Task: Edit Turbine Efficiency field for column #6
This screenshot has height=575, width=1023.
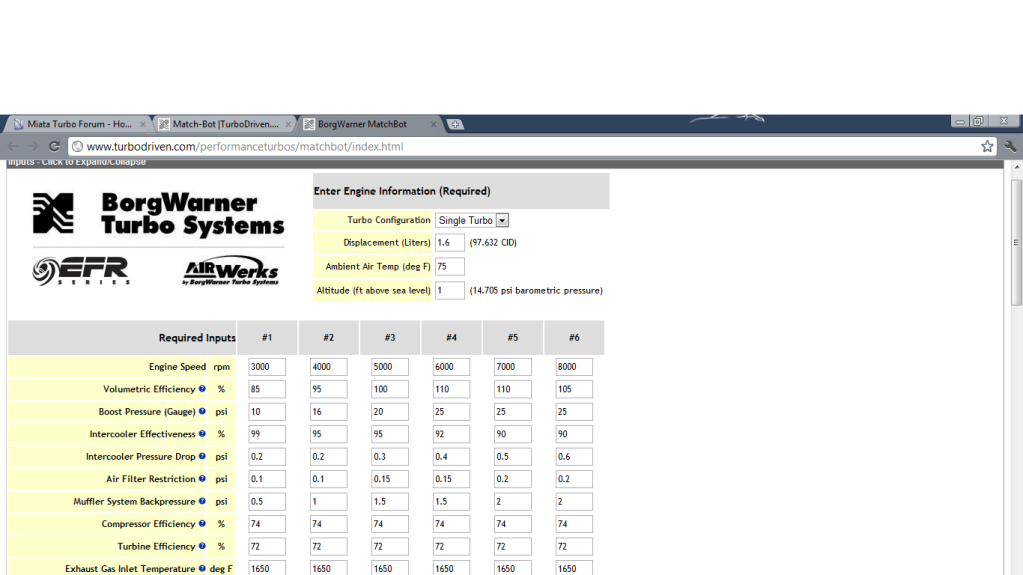Action: [x=573, y=546]
